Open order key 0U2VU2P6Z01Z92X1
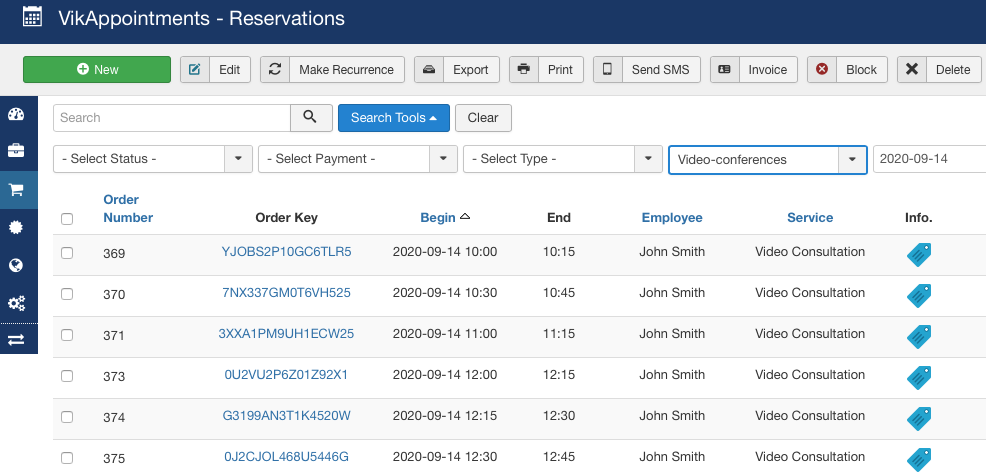Screen dimensions: 986x476 [286, 375]
